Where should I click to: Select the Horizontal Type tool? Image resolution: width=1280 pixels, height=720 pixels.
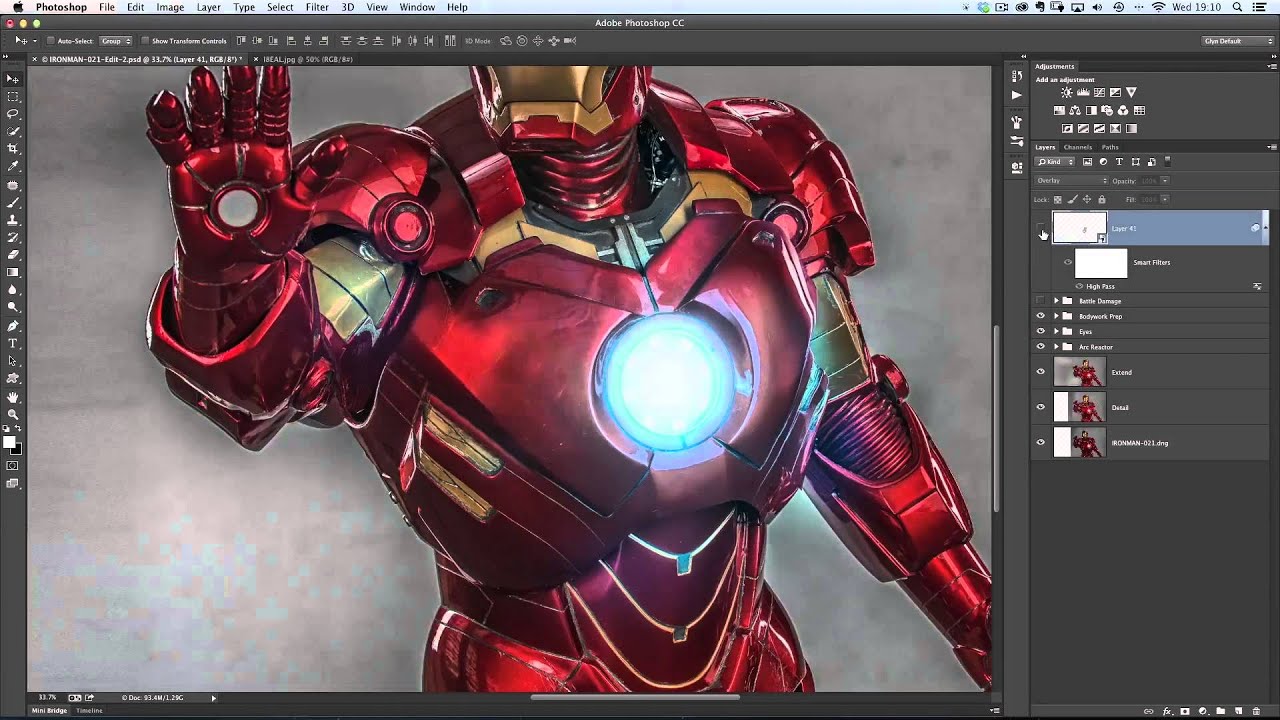click(13, 343)
